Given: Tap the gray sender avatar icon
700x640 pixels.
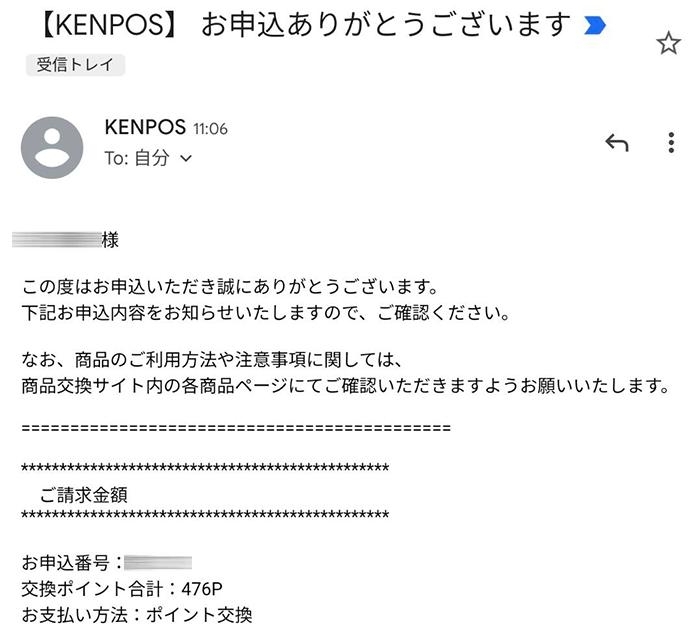Looking at the screenshot, I should (52, 147).
